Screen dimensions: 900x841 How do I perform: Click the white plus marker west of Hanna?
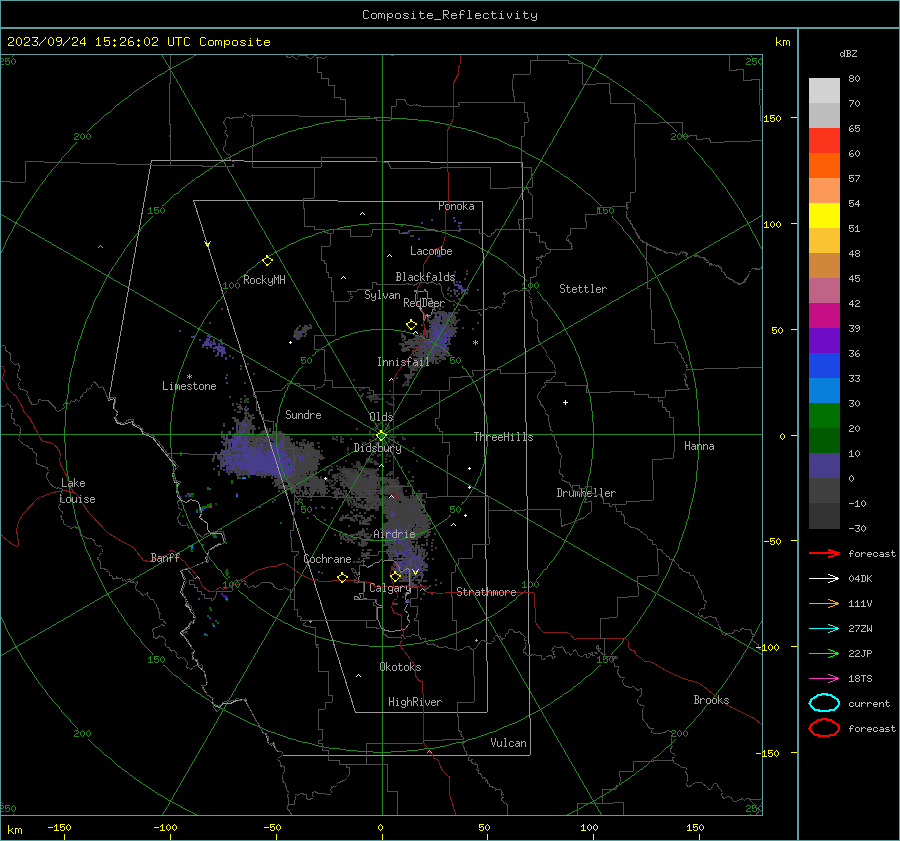click(x=565, y=402)
